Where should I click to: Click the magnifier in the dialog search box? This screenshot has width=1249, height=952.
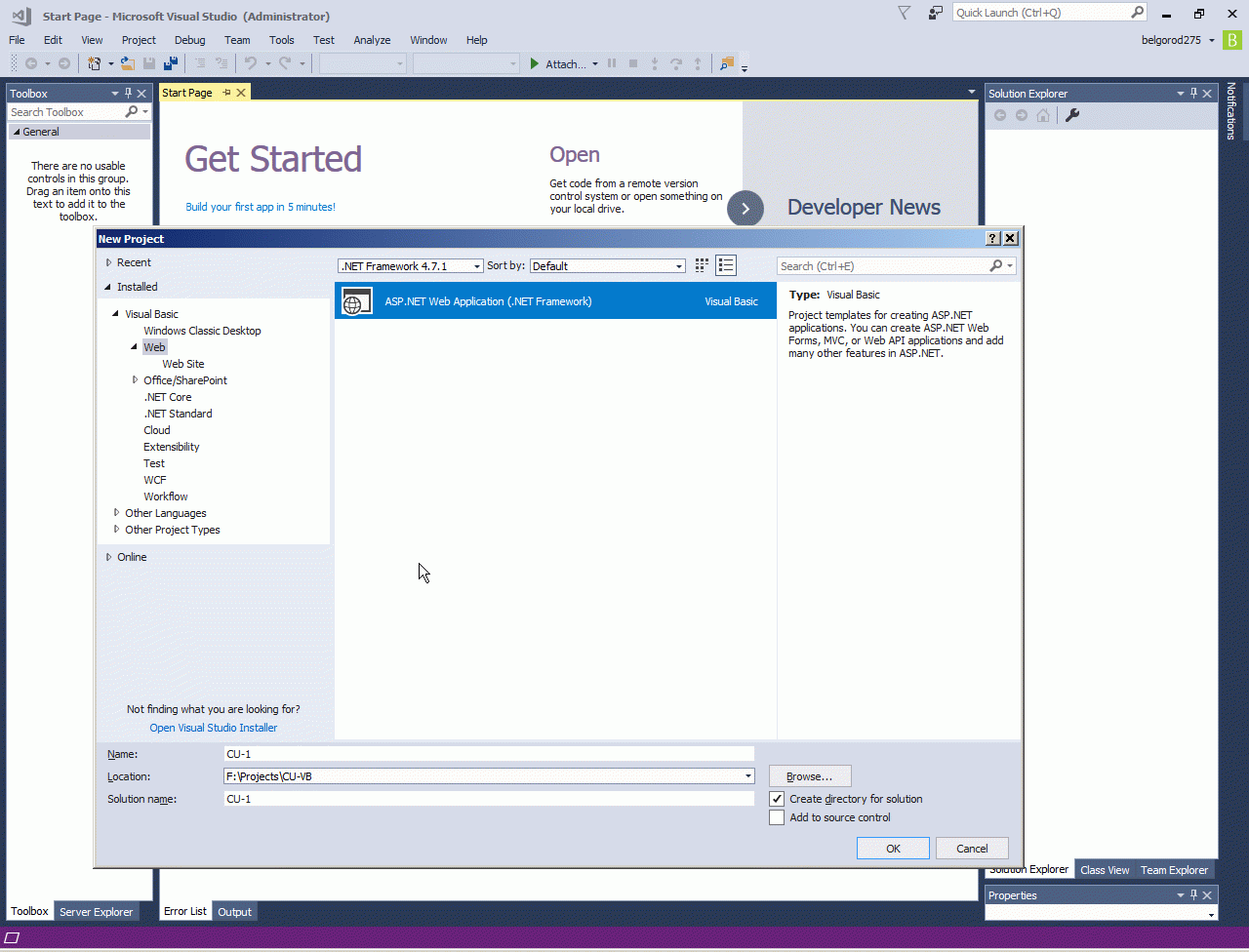[x=996, y=265]
